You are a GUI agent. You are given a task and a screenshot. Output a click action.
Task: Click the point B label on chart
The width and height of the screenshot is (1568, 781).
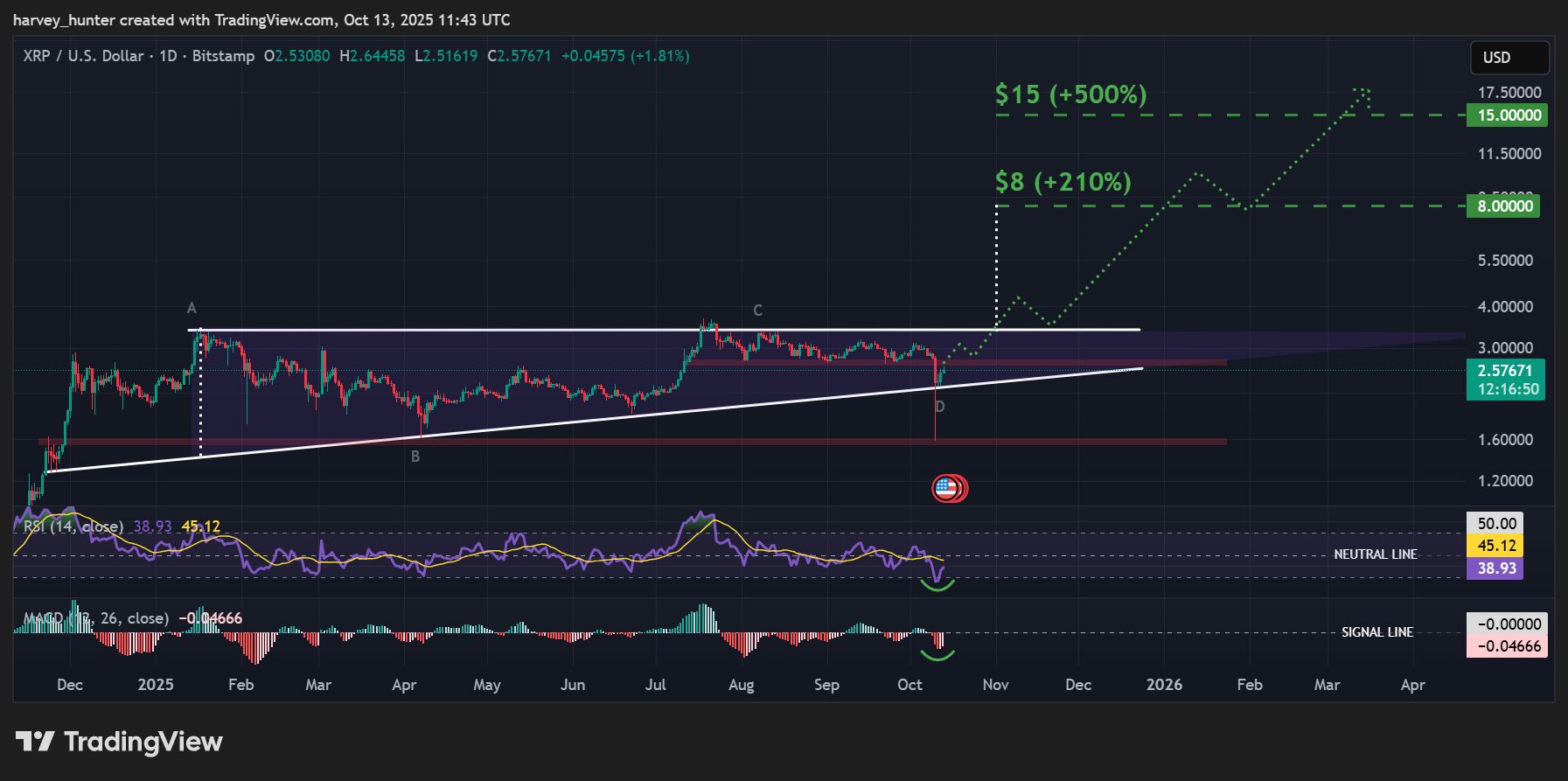pos(415,457)
